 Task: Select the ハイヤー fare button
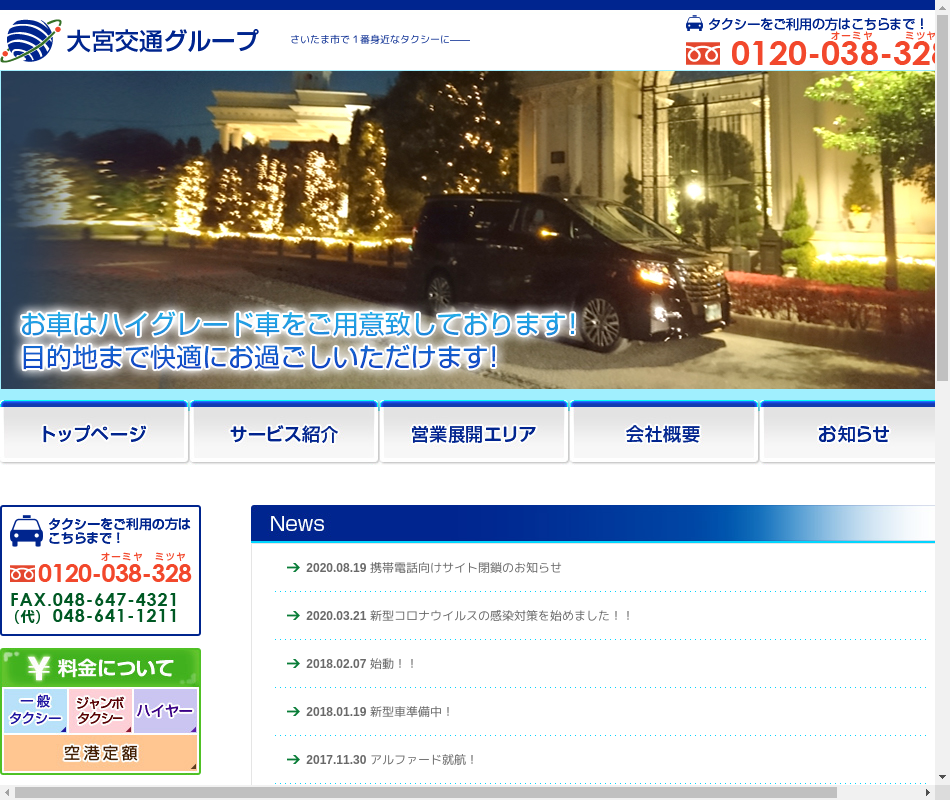(165, 711)
